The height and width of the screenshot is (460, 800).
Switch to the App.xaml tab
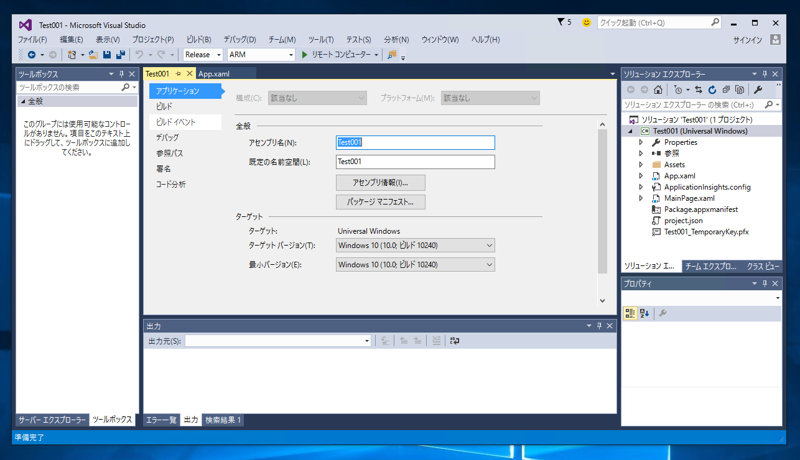pyautogui.click(x=214, y=74)
